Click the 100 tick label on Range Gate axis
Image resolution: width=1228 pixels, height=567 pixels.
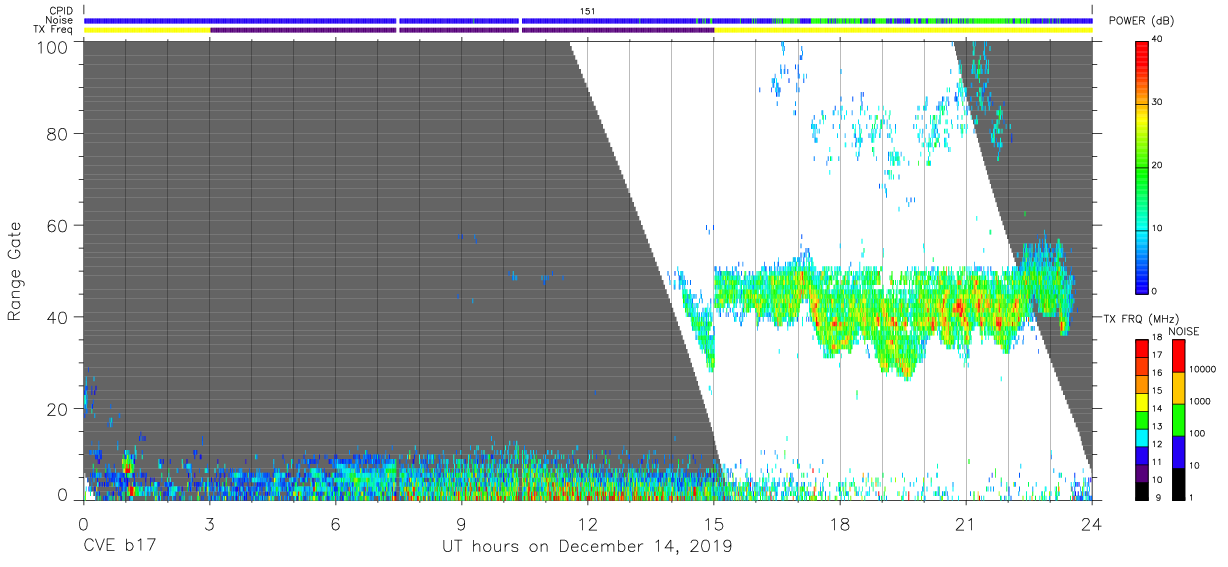[51, 46]
